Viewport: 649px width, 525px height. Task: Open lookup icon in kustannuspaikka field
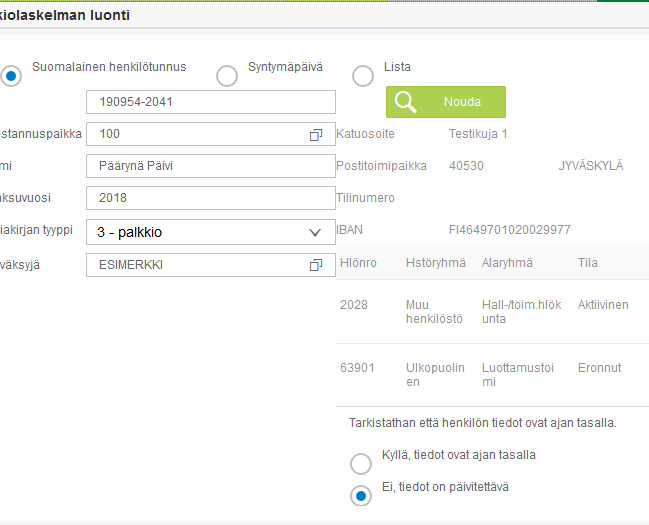click(316, 135)
